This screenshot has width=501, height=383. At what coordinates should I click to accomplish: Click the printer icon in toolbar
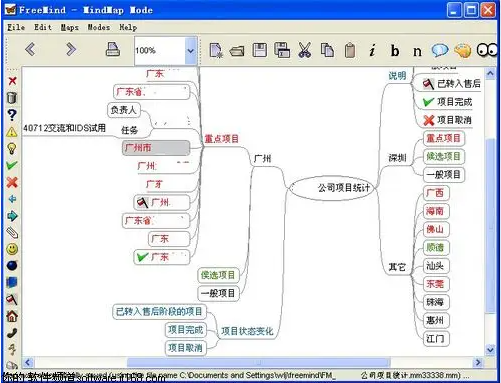click(113, 49)
